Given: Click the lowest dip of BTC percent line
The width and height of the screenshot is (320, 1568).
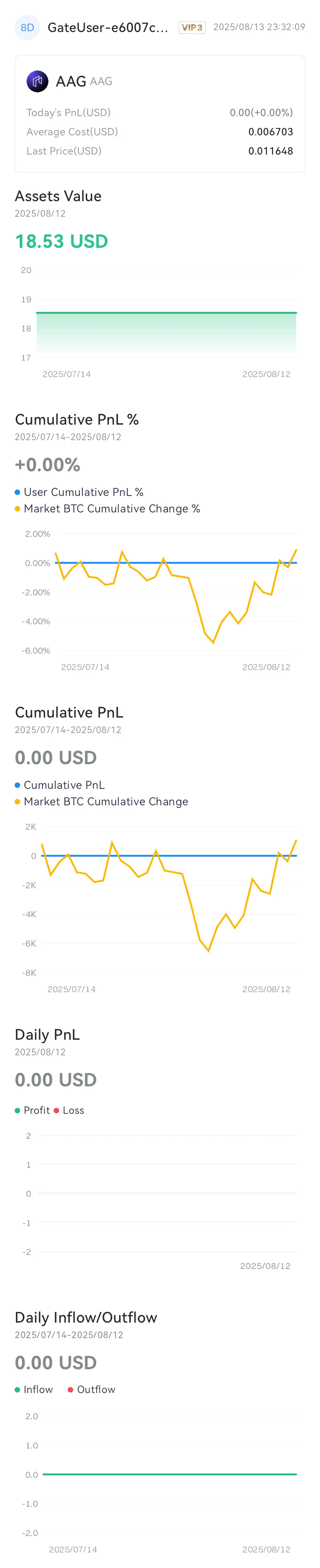Looking at the screenshot, I should pos(213,642).
